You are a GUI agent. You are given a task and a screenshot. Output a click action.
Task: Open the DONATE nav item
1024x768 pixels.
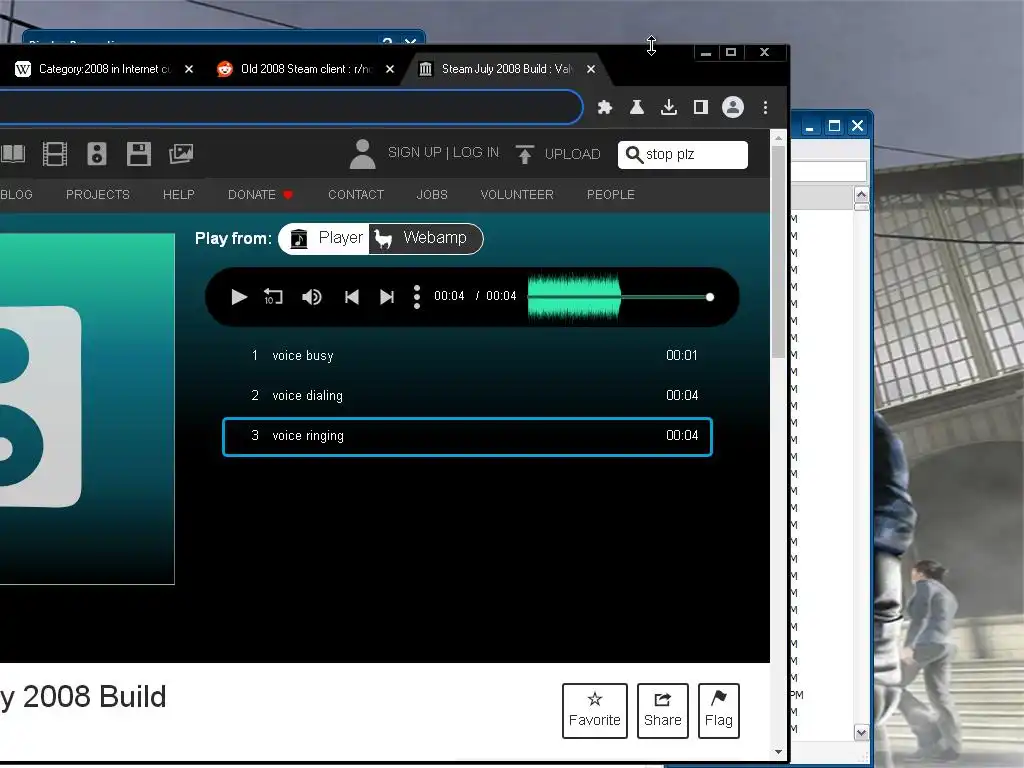click(260, 195)
